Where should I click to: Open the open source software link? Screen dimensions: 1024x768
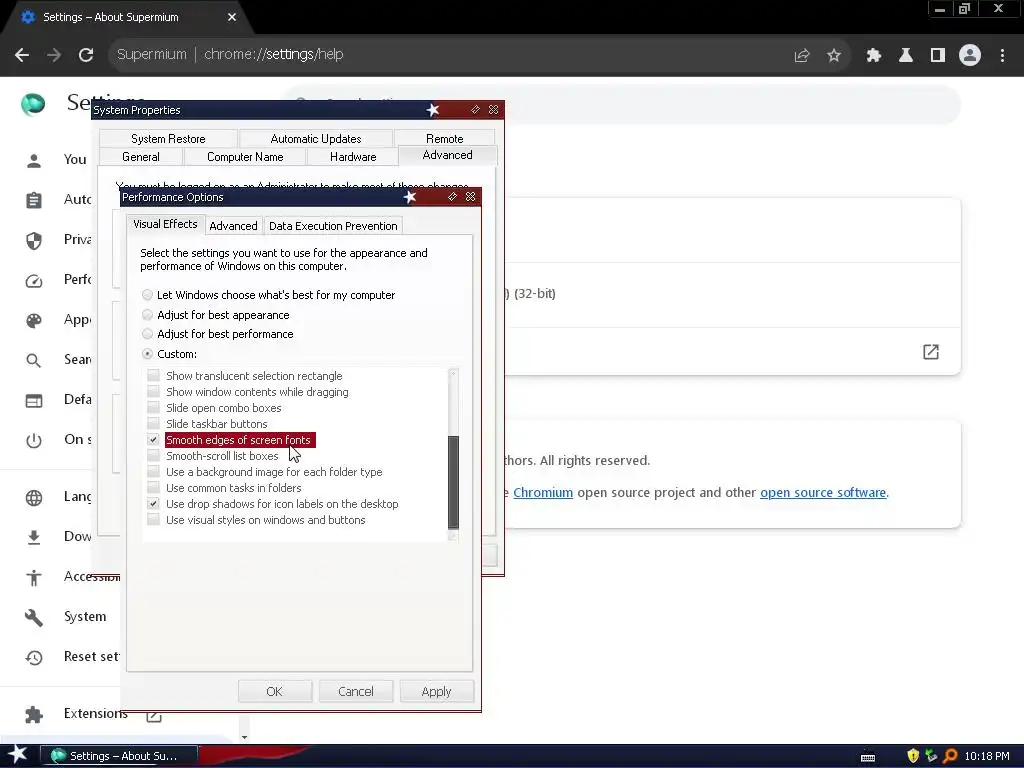click(823, 492)
